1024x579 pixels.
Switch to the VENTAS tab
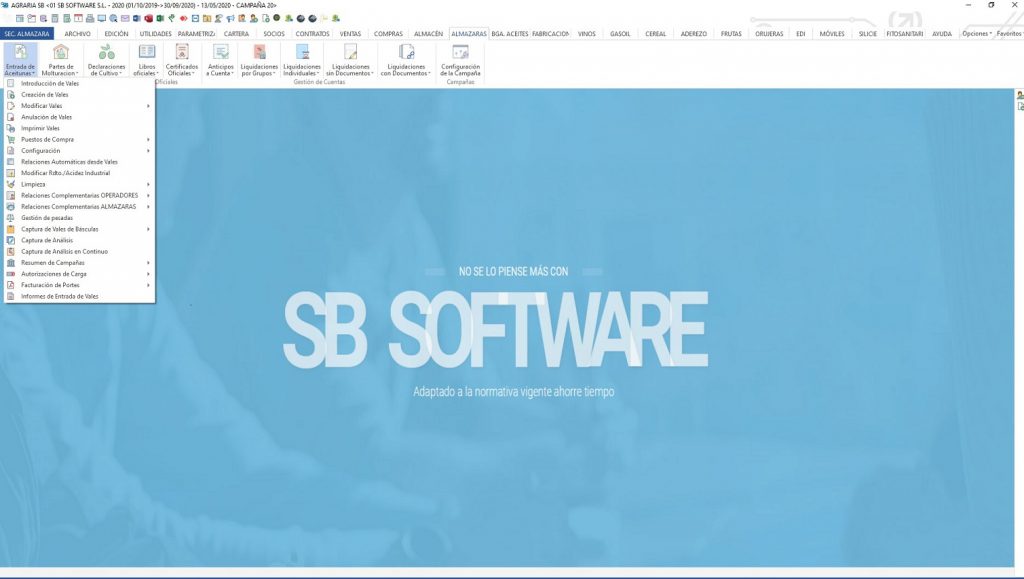pos(350,33)
